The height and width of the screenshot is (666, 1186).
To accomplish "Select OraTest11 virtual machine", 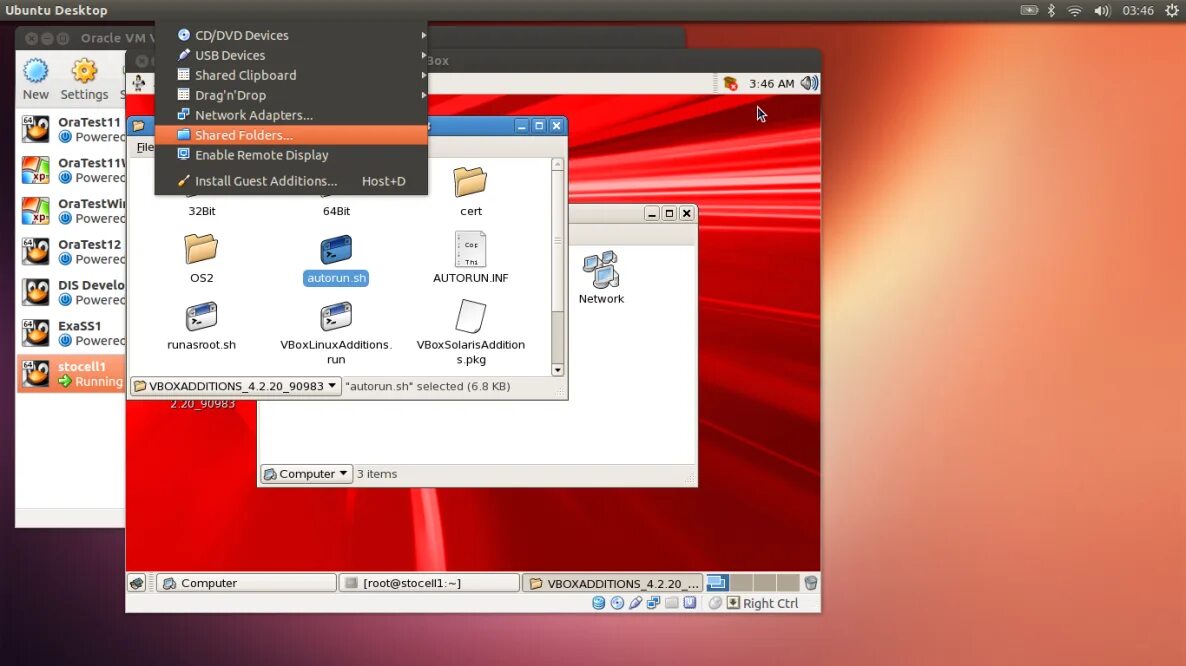I will tap(72, 129).
